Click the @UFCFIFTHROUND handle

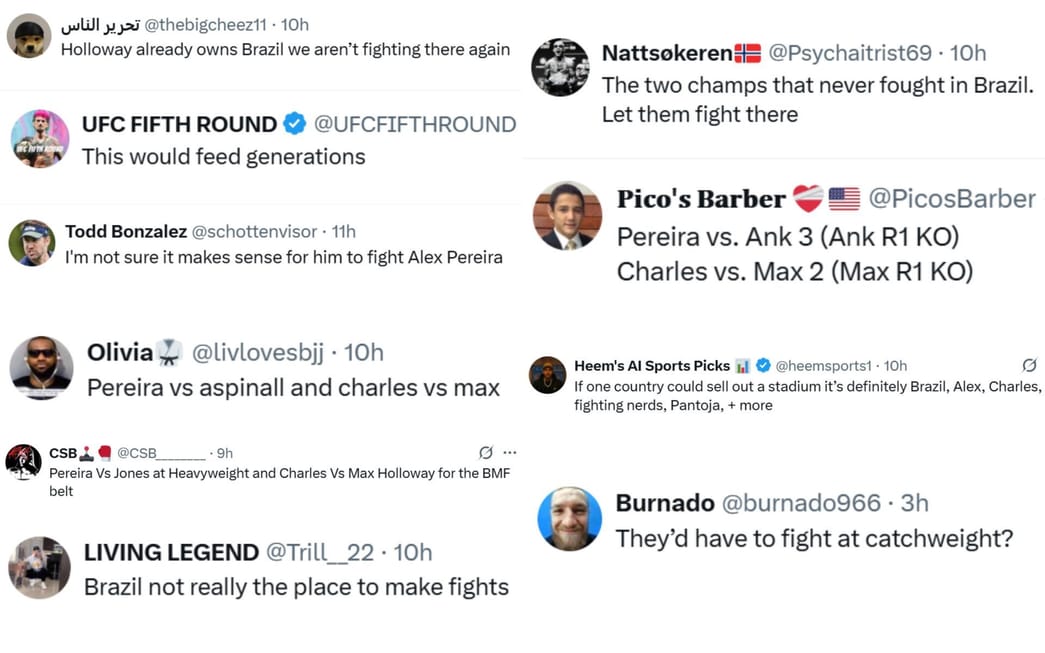[418, 124]
